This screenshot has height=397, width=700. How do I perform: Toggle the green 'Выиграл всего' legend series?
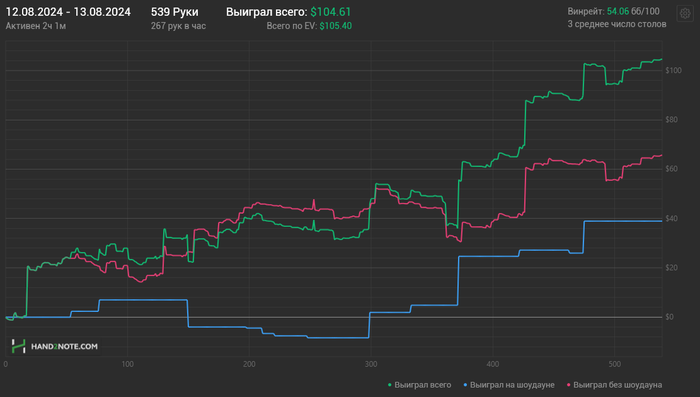(x=419, y=385)
